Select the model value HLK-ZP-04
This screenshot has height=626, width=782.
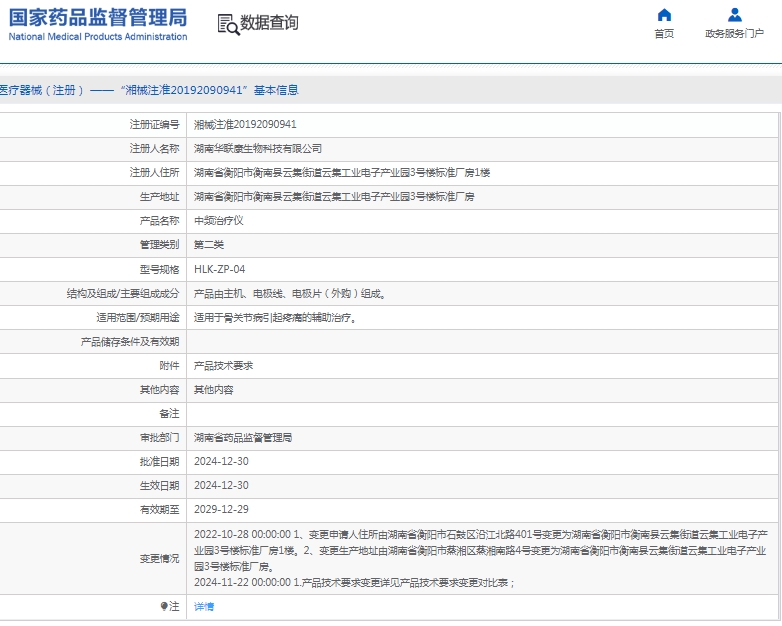click(x=219, y=269)
